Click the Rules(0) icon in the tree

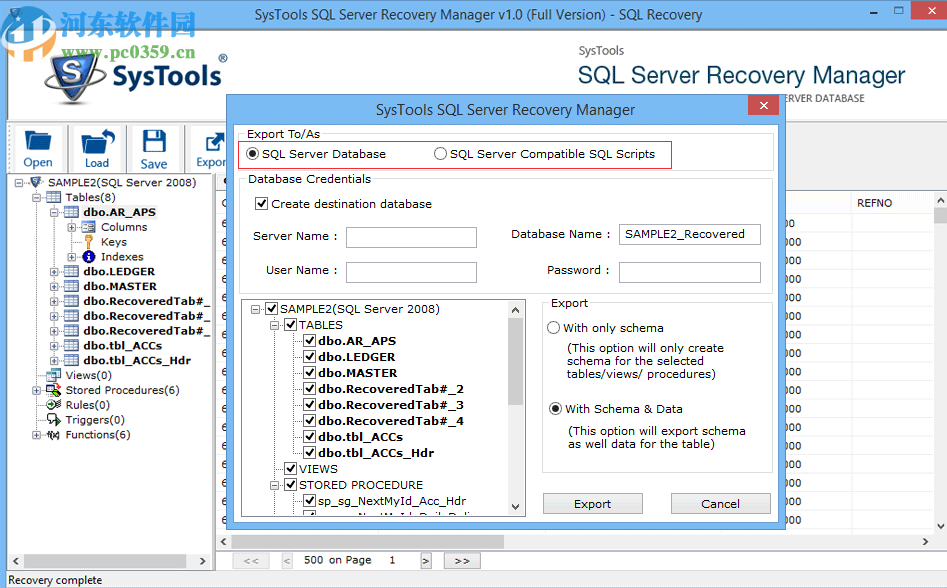[55, 405]
